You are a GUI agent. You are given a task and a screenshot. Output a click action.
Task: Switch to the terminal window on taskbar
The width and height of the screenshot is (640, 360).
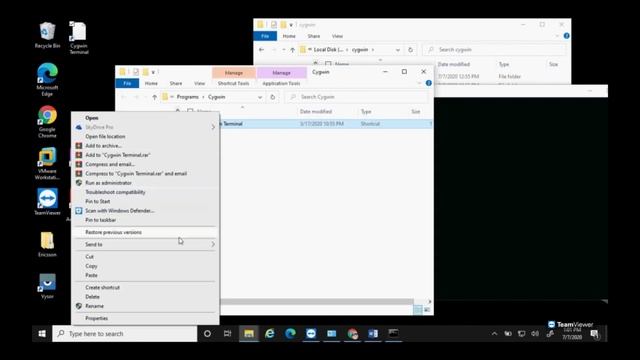coord(393,333)
